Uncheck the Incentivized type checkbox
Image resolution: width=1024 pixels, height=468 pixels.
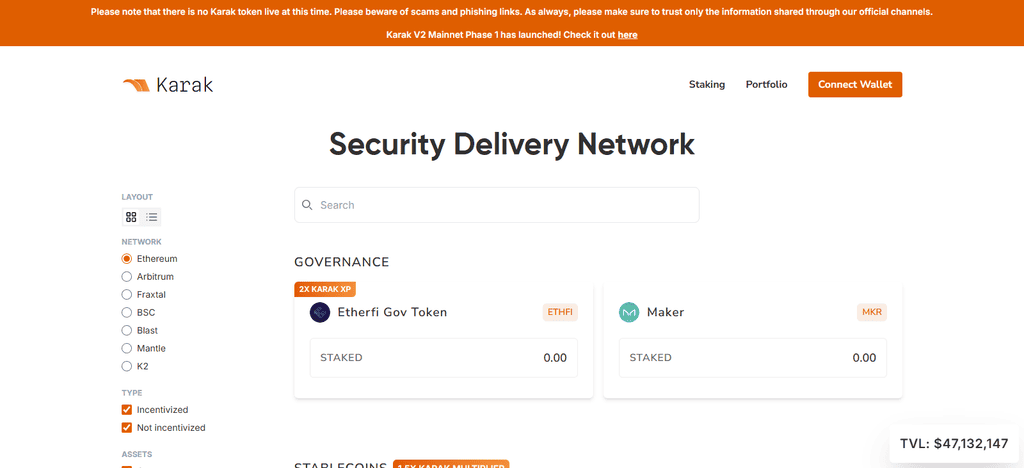tap(127, 410)
